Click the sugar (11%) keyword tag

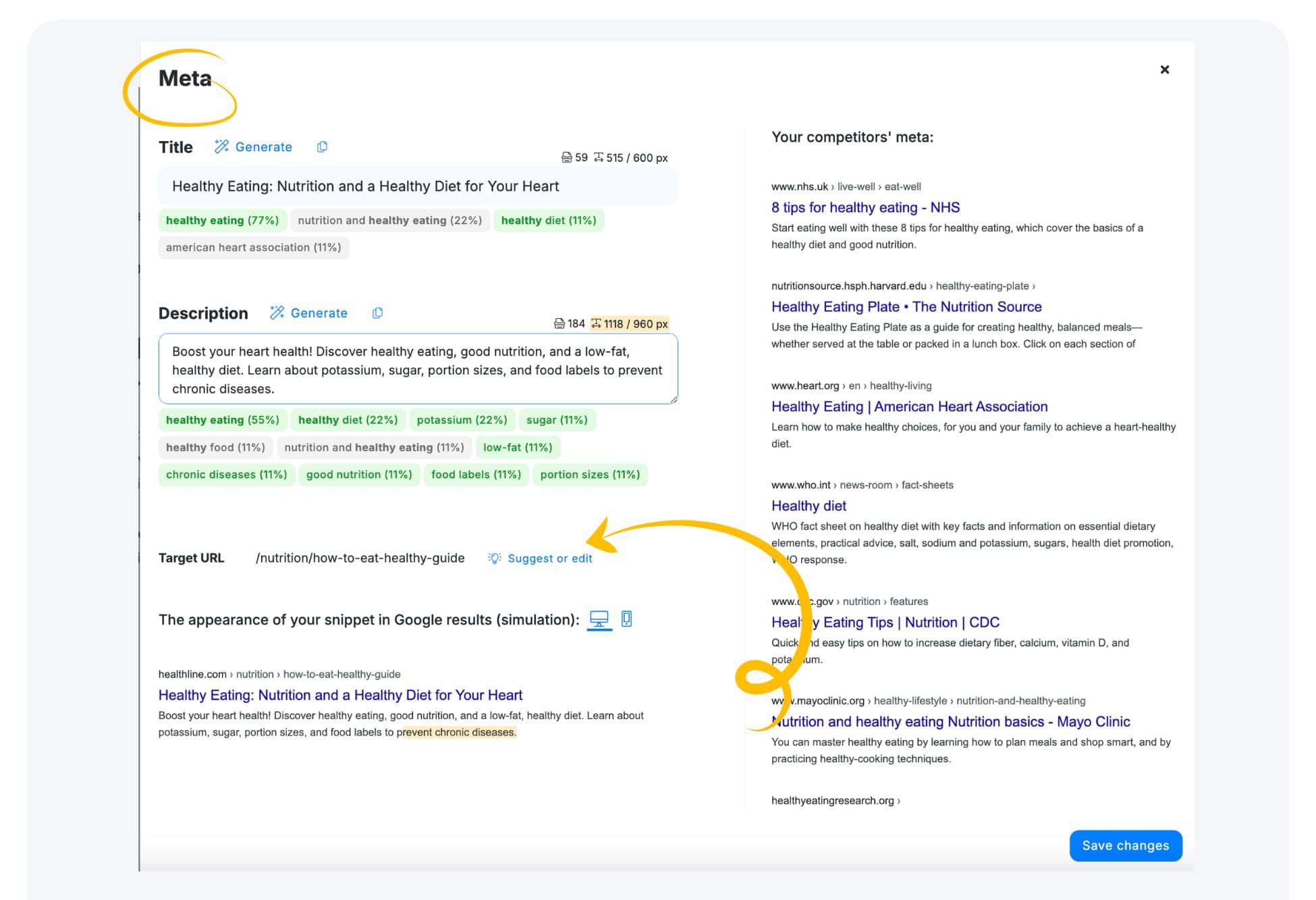coord(557,420)
